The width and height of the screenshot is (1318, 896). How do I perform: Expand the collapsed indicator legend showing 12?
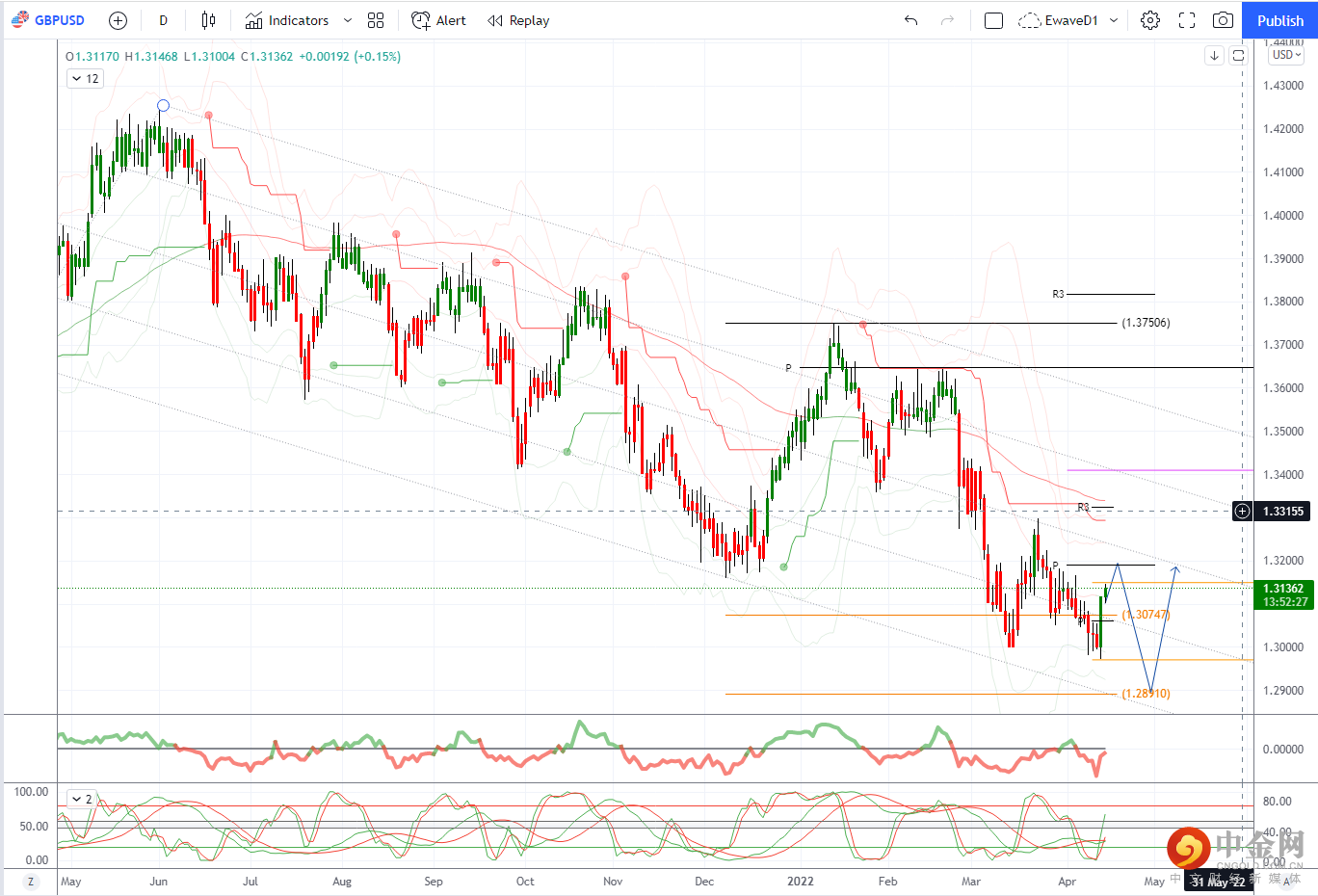click(85, 79)
